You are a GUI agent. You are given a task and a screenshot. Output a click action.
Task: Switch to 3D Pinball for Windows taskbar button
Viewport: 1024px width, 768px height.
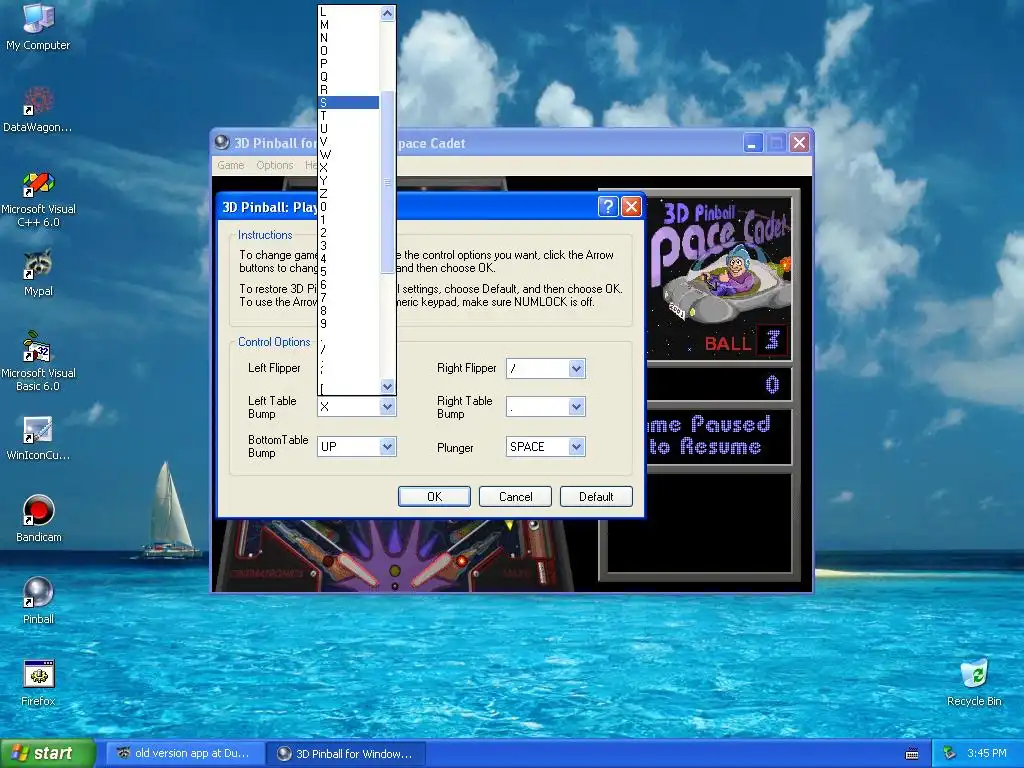point(346,754)
